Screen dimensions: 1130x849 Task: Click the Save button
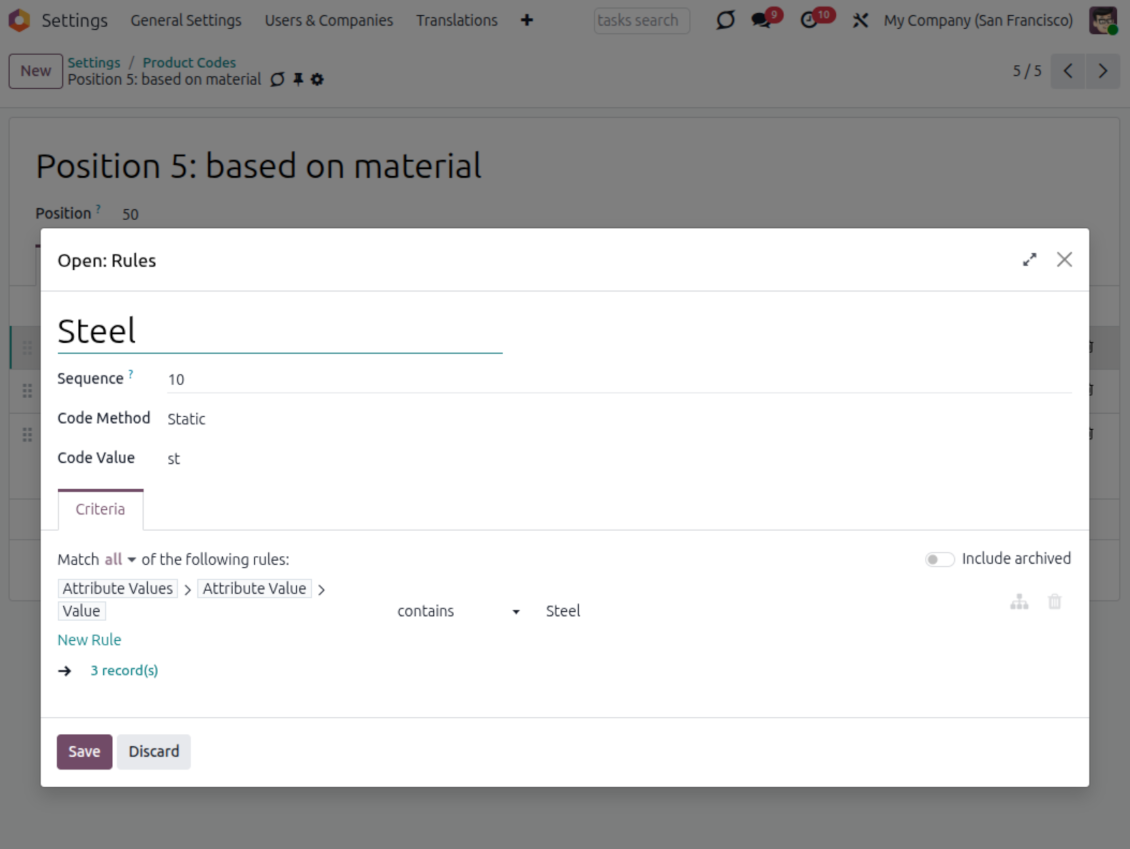click(x=84, y=752)
